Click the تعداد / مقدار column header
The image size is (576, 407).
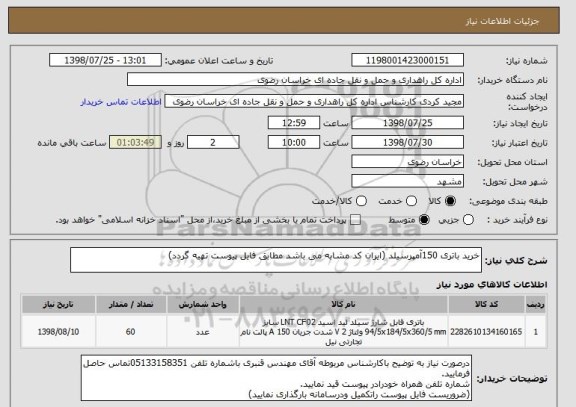131,305
